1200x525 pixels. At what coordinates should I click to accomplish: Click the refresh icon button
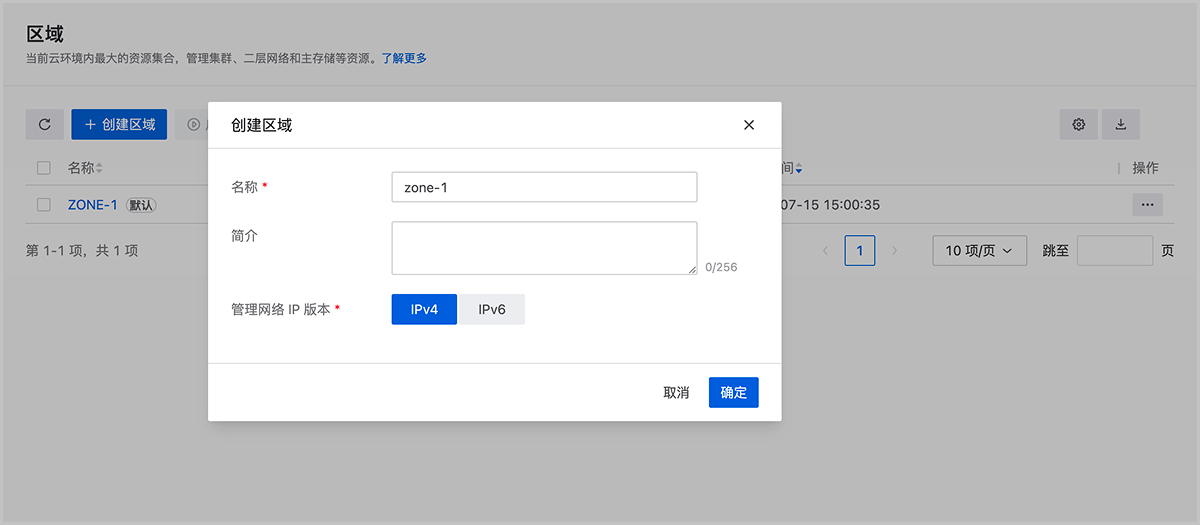(x=44, y=125)
